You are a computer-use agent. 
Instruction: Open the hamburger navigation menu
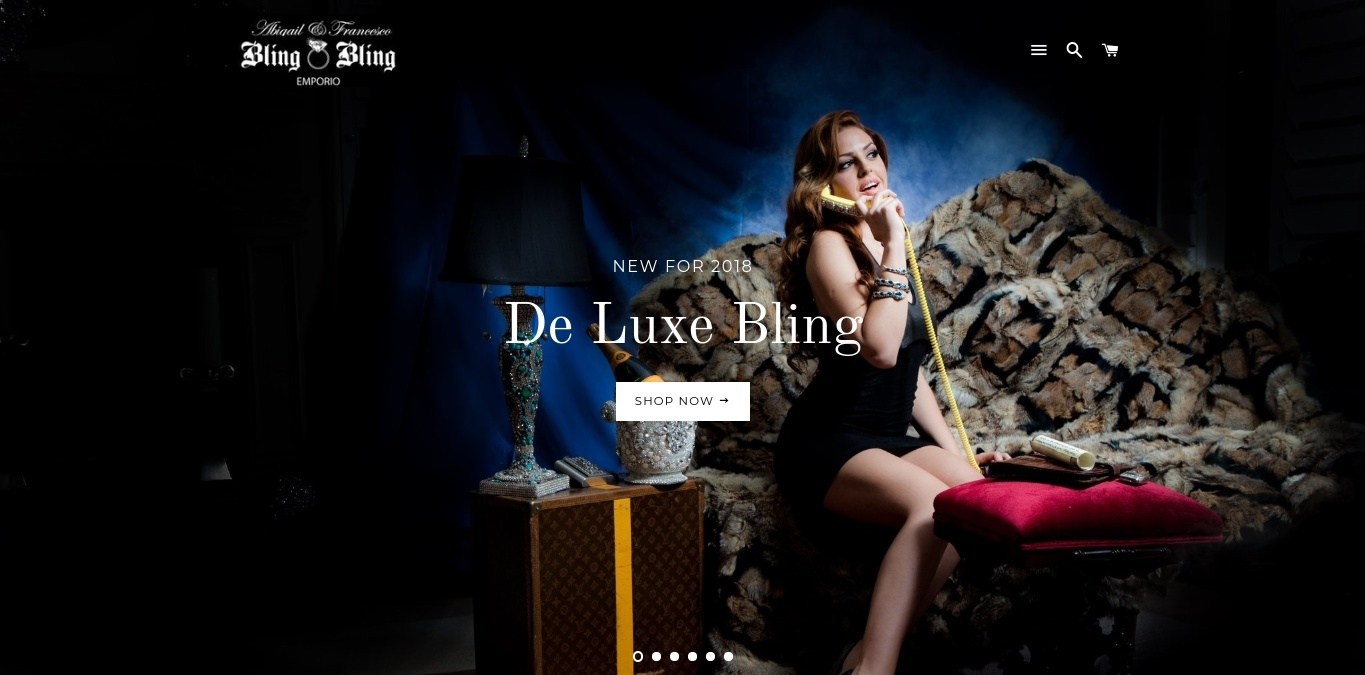click(1039, 50)
